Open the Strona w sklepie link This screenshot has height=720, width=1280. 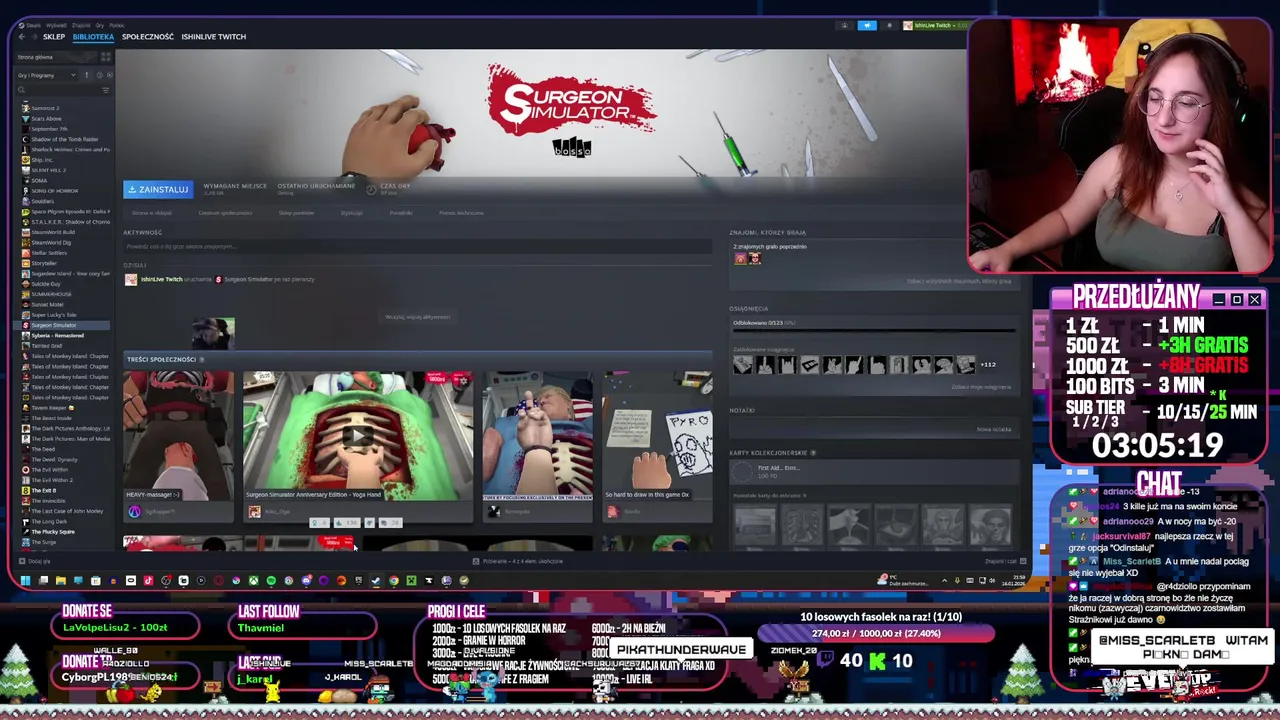[151, 213]
